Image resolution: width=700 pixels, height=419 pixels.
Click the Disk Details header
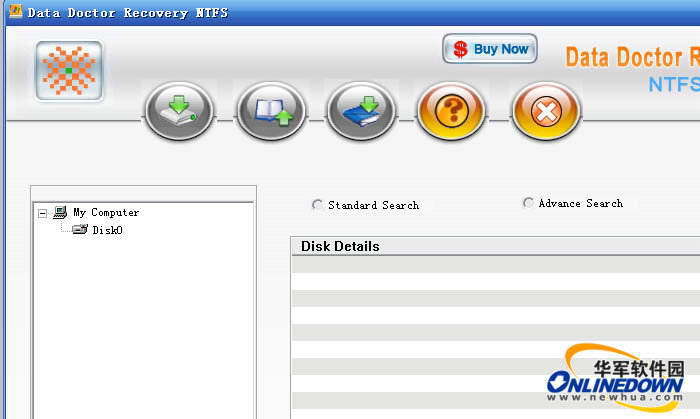(496, 246)
